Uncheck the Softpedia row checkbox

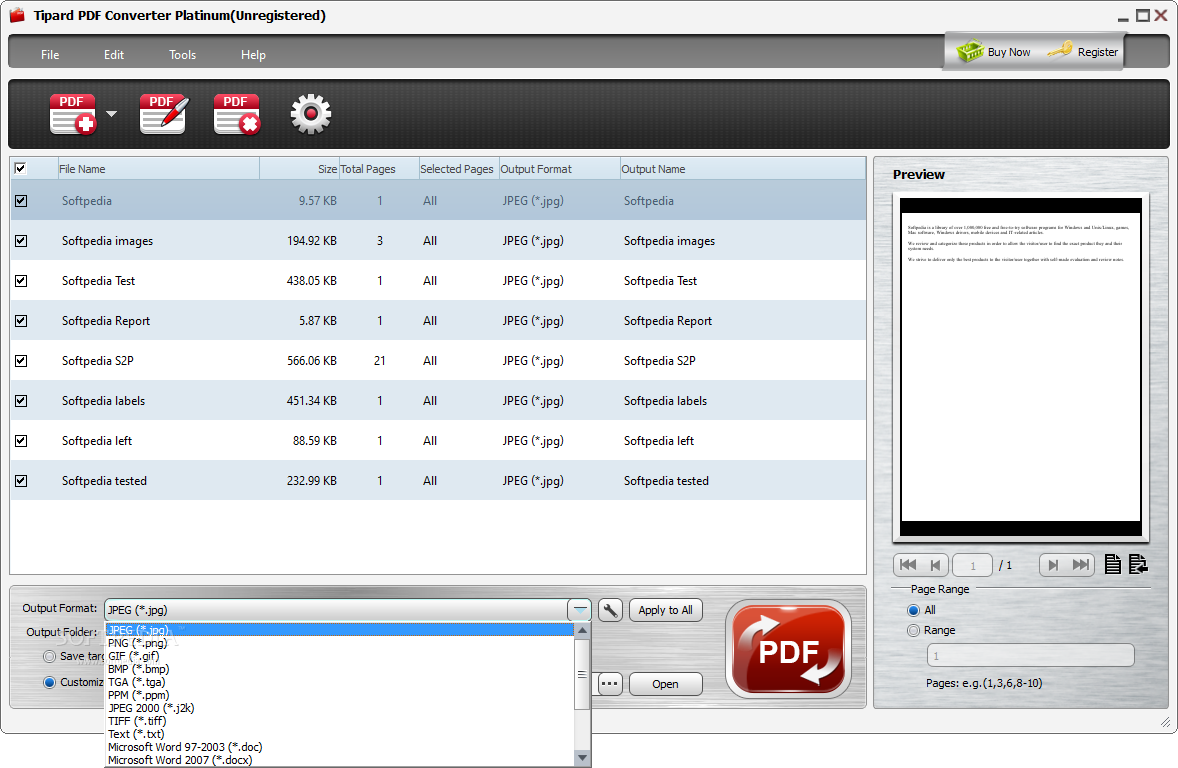click(21, 201)
